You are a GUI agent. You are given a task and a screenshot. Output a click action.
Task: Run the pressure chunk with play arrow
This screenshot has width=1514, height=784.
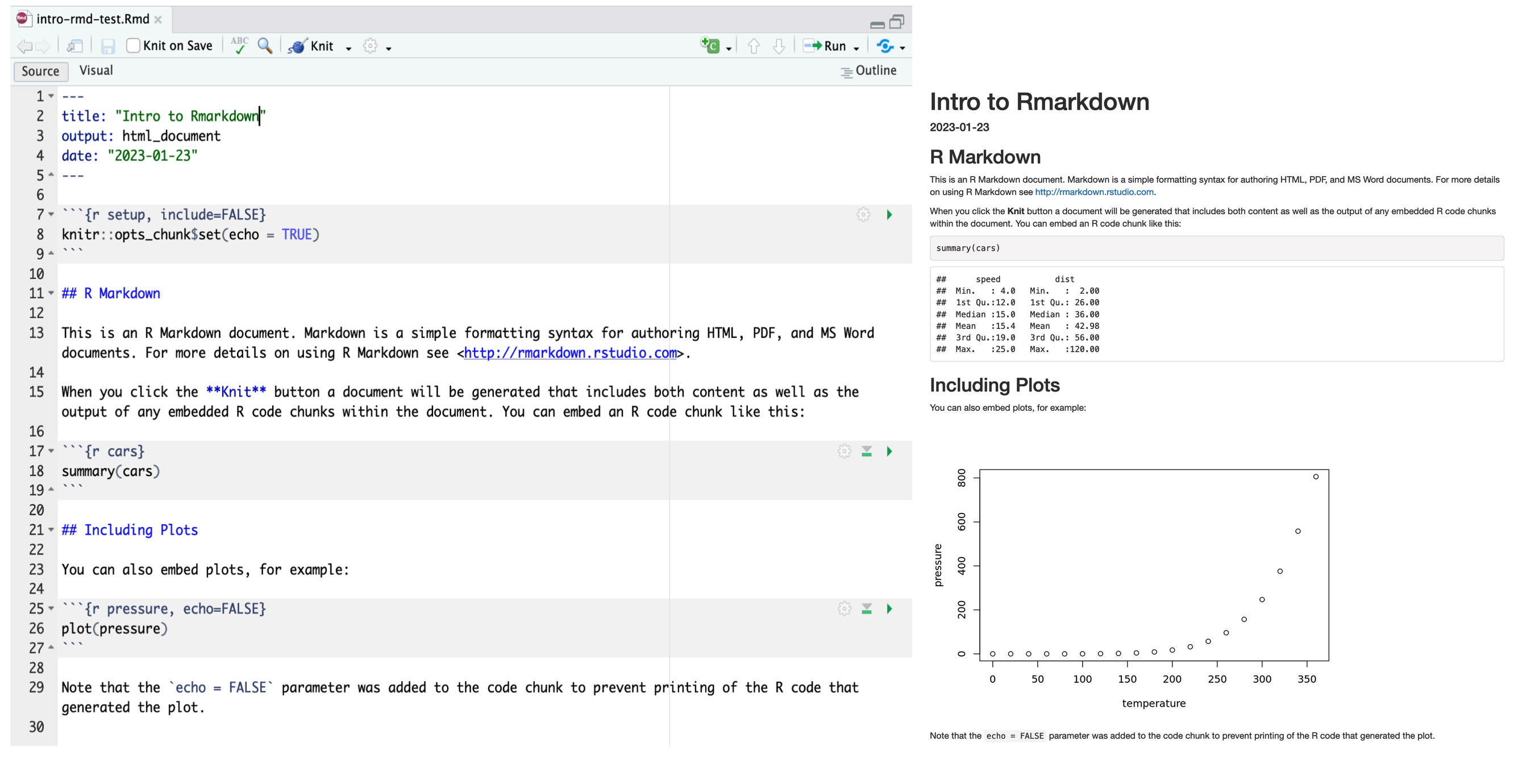[x=889, y=609]
